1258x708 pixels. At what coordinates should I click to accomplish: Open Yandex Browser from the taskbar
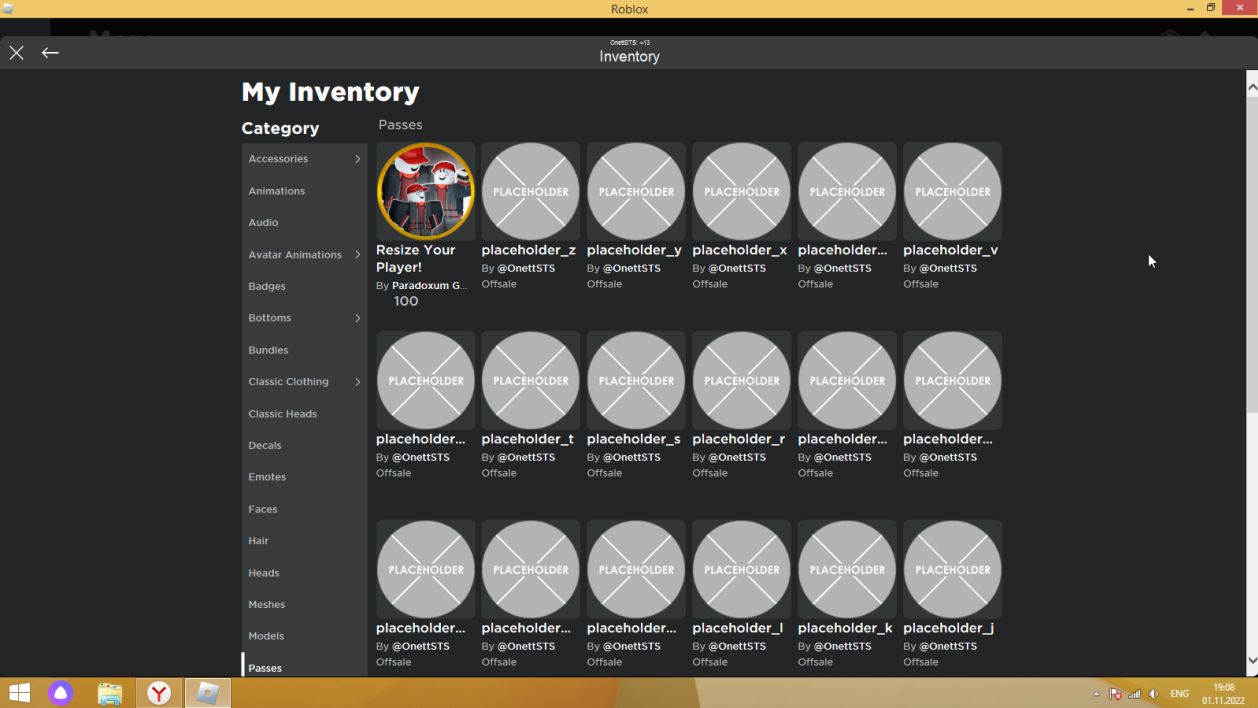[159, 692]
